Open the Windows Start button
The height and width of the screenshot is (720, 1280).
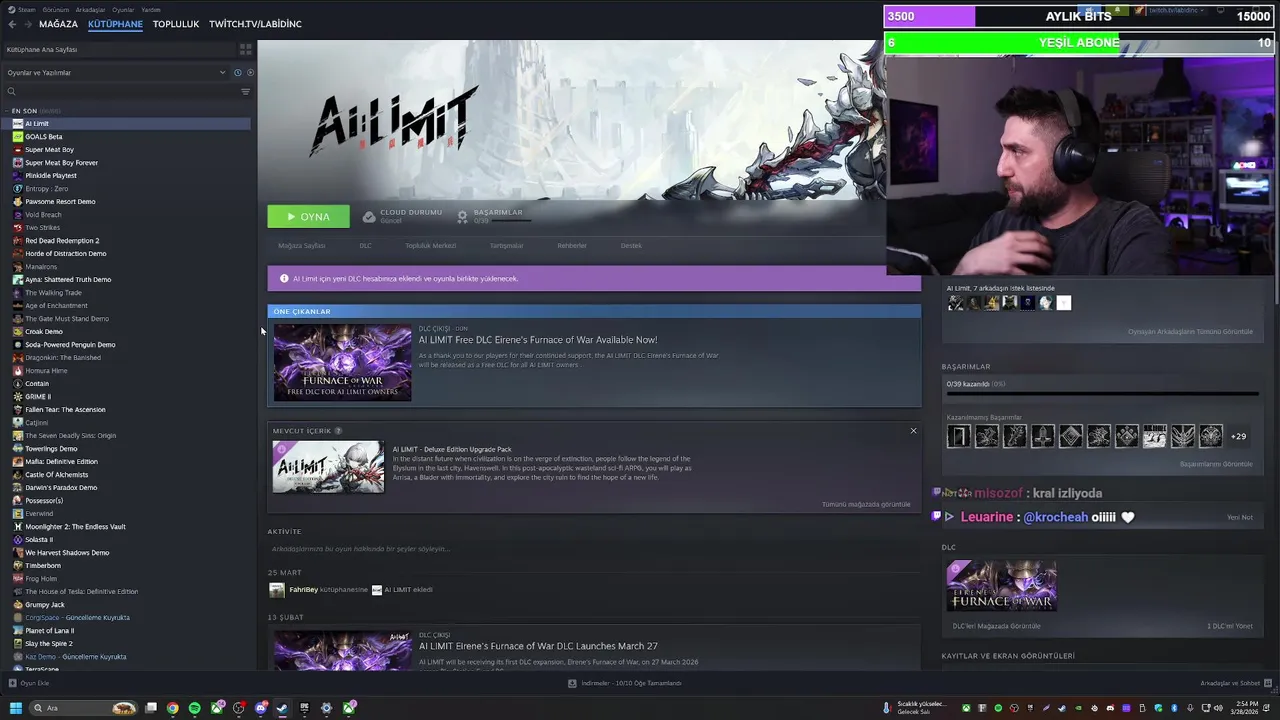(15, 708)
